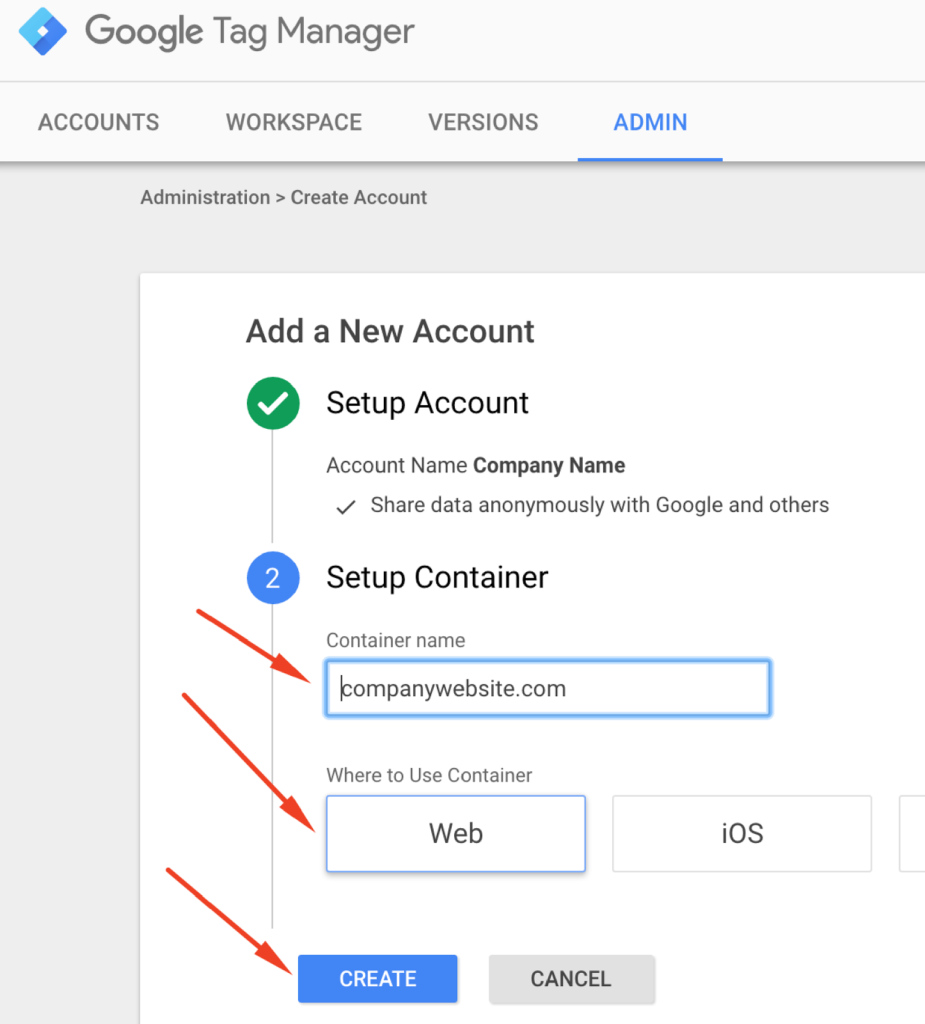Open the ACCOUNTS tab
This screenshot has width=925, height=1024.
pos(99,122)
